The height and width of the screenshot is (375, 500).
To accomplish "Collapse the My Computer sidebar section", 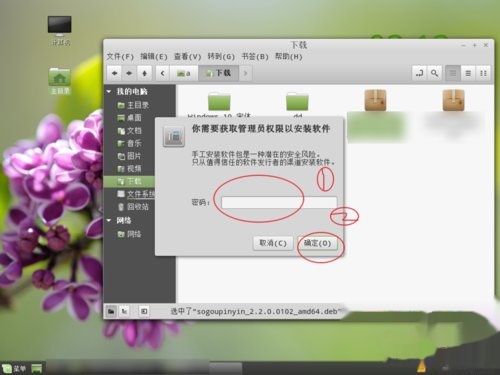I will (109, 91).
